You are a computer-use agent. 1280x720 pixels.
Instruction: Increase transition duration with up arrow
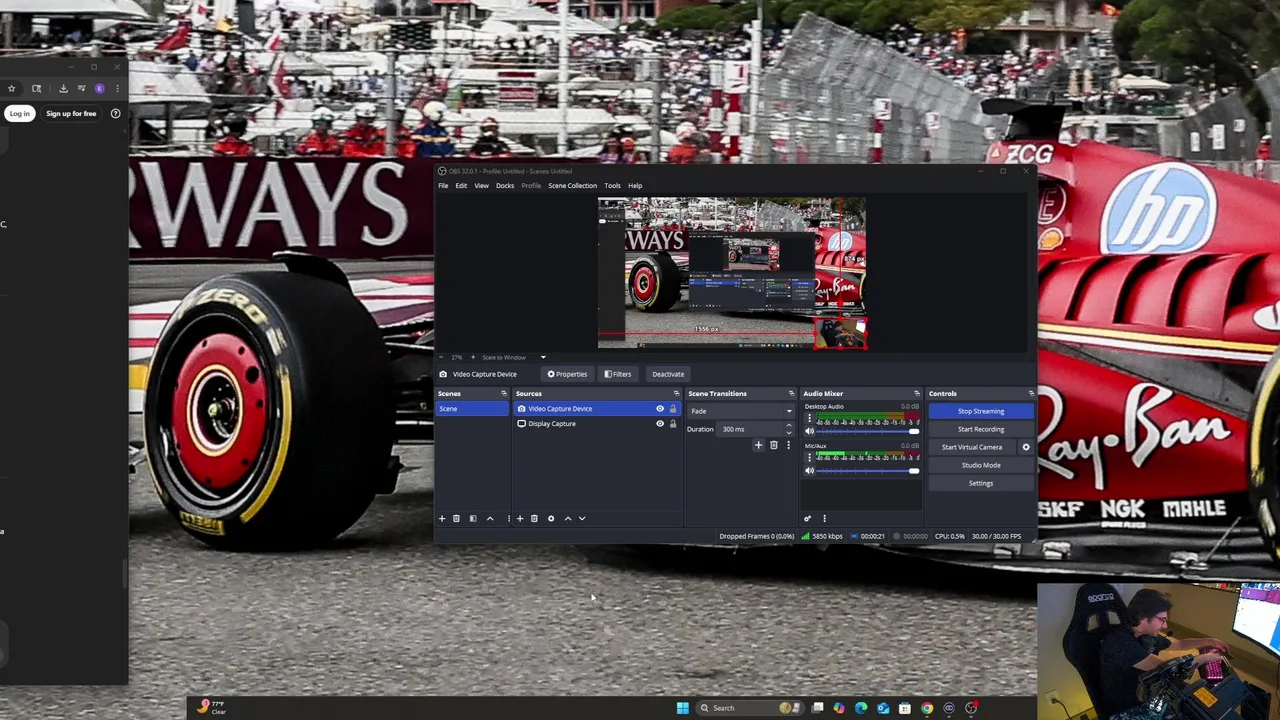[x=788, y=426]
